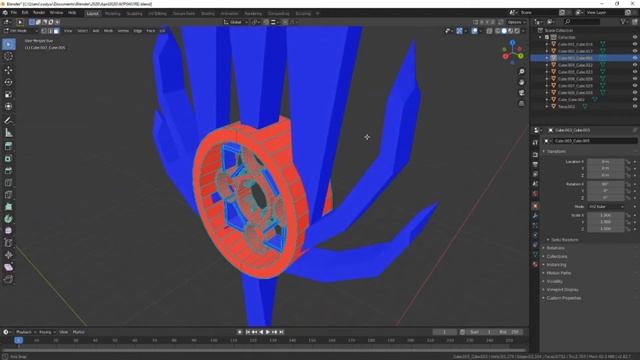Switch to face select mode
Screen dimensions: 640x360
click(x=56, y=31)
